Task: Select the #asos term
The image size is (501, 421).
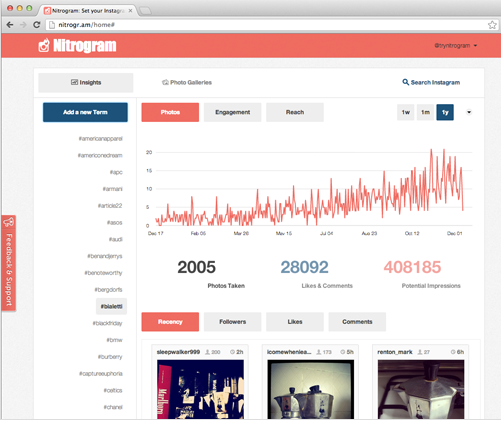Action: click(114, 222)
